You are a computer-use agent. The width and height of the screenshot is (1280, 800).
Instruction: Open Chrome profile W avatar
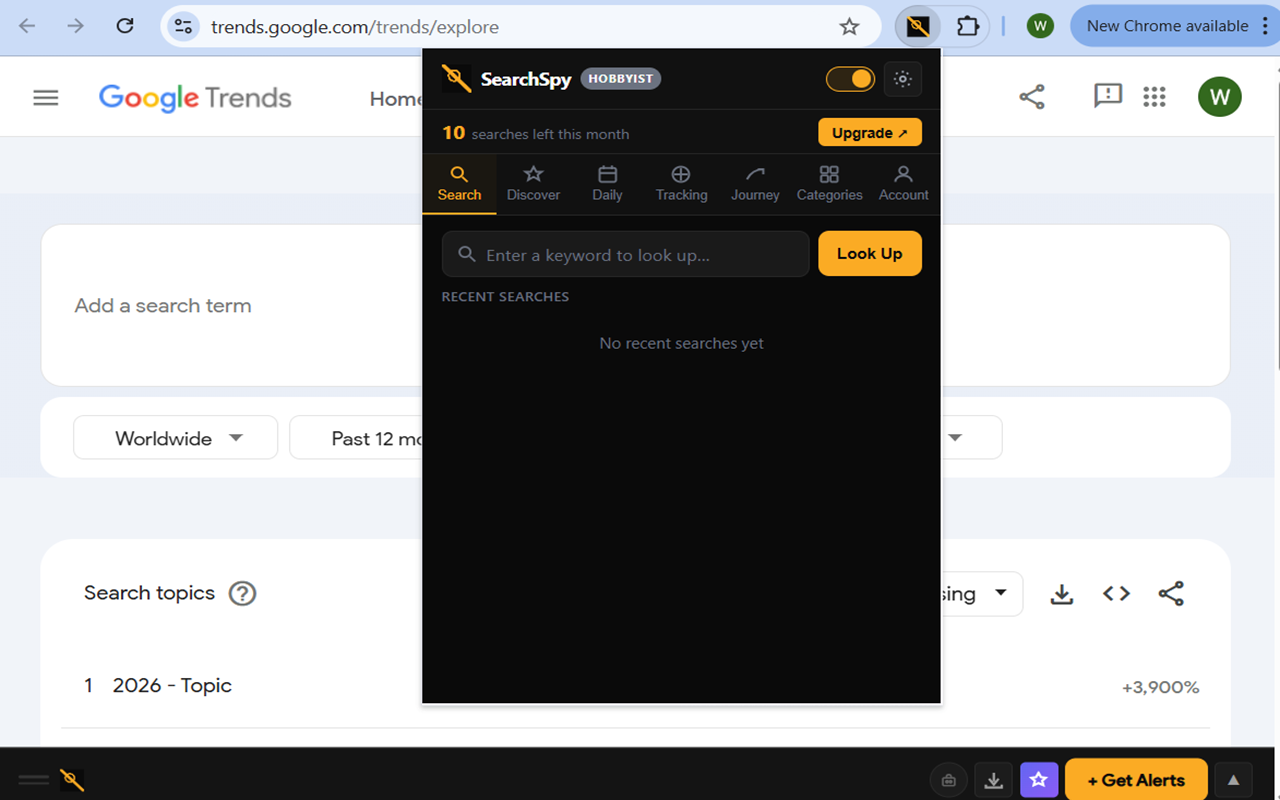tap(1040, 26)
